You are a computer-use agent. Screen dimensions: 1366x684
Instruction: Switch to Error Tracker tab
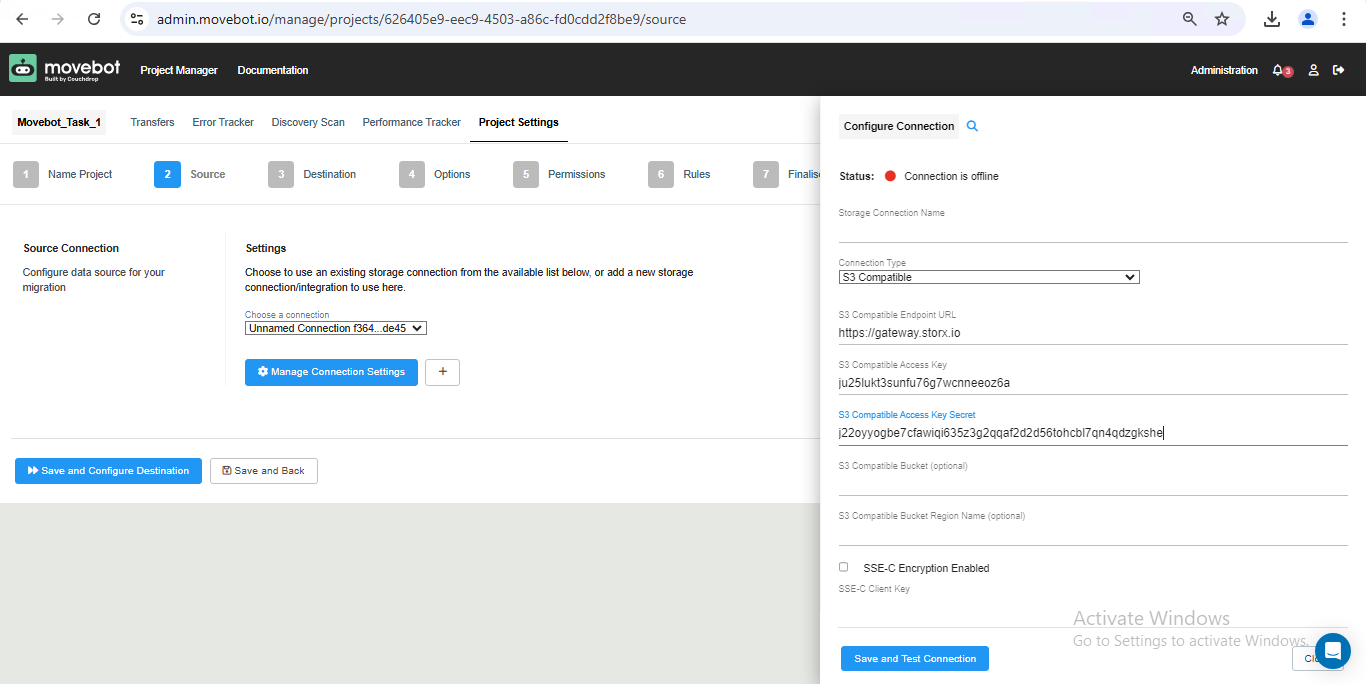(223, 122)
